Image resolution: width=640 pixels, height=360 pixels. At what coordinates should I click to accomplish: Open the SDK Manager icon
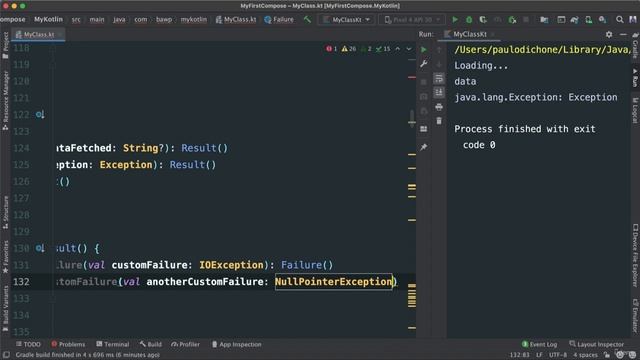602,19
